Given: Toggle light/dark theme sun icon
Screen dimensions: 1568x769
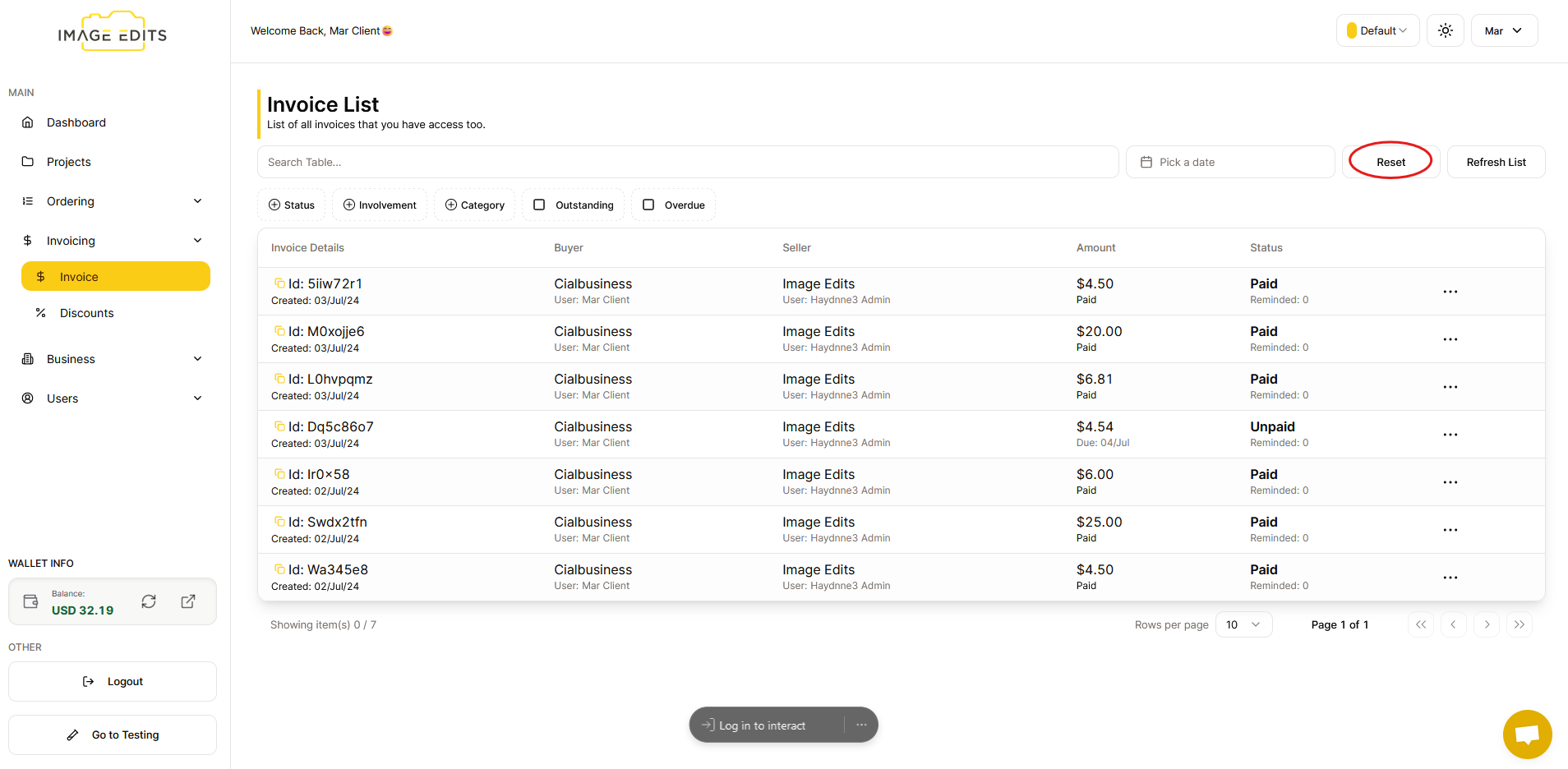Looking at the screenshot, I should pyautogui.click(x=1445, y=30).
